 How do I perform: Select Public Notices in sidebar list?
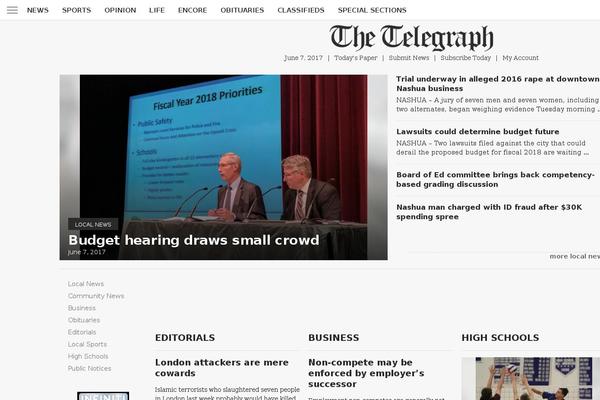click(x=90, y=368)
